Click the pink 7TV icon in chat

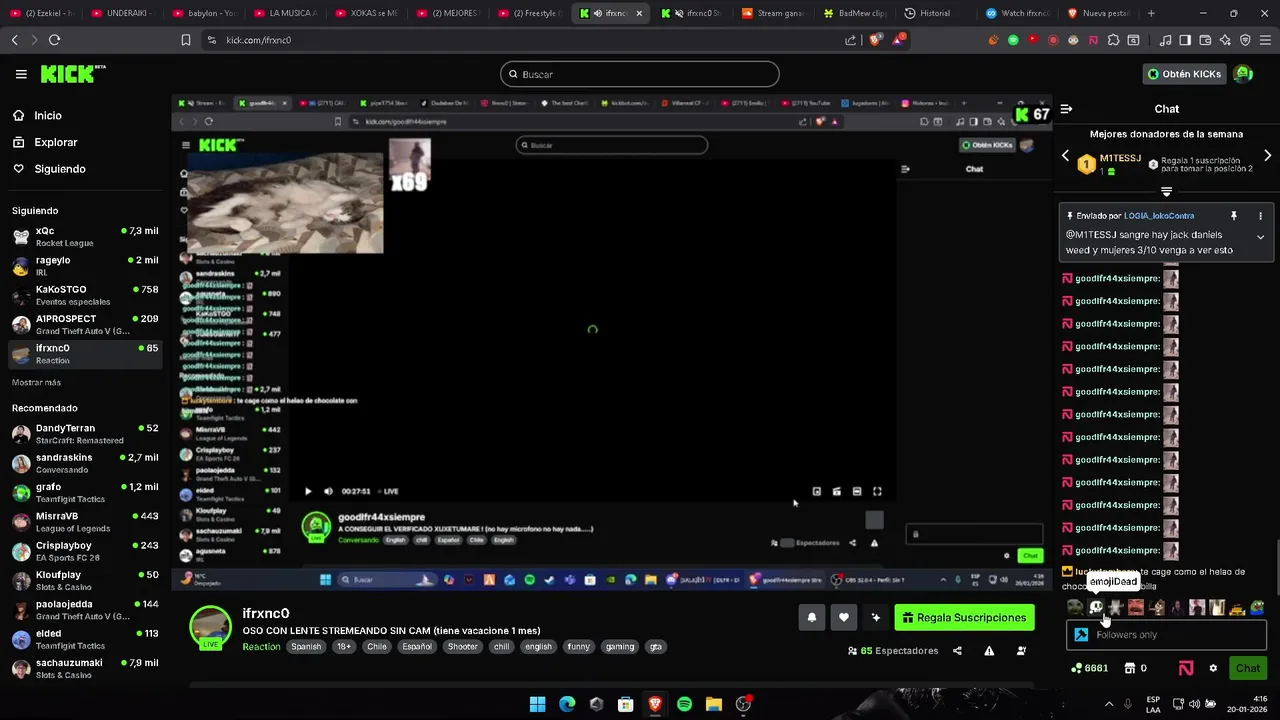pyautogui.click(x=1186, y=668)
